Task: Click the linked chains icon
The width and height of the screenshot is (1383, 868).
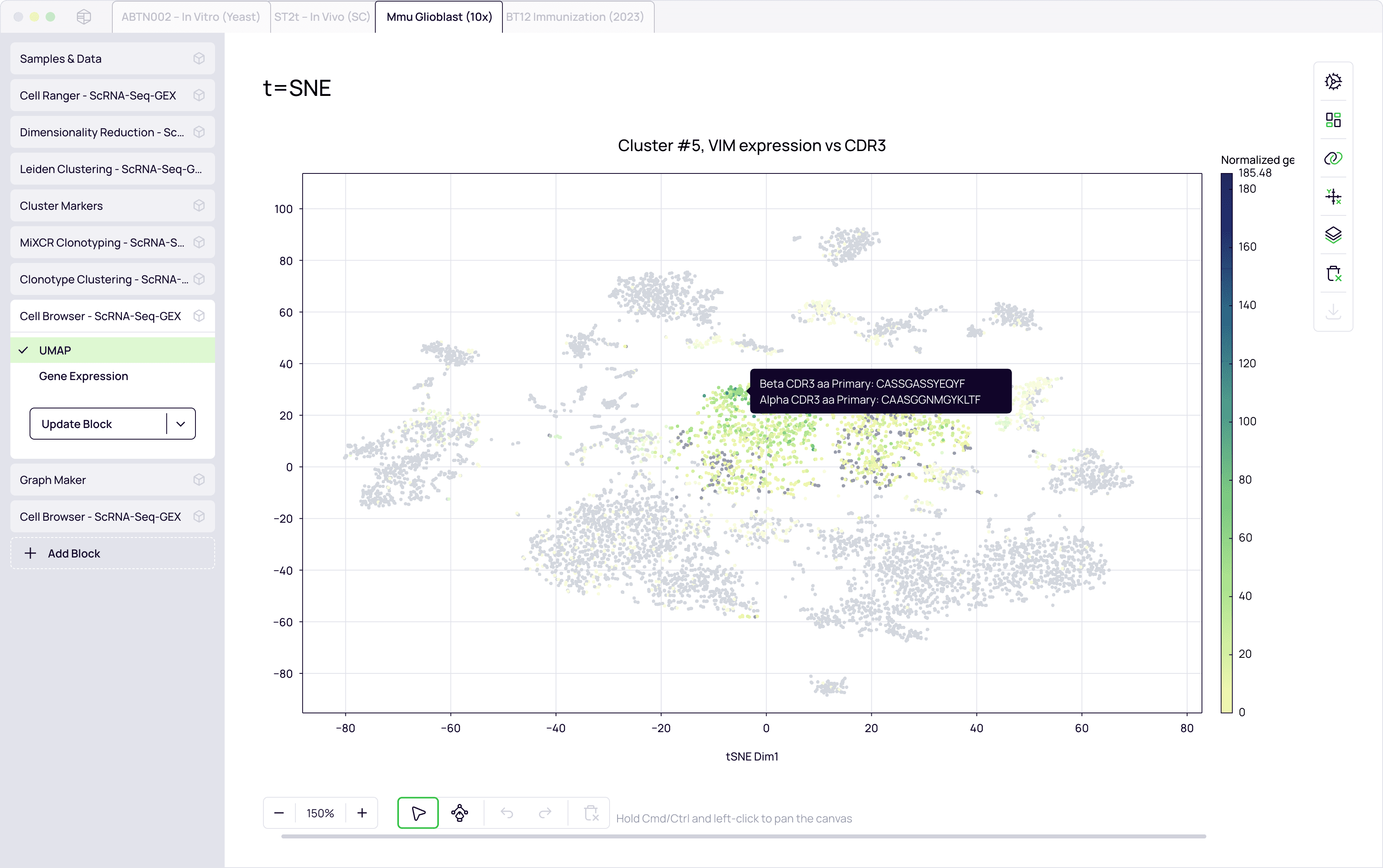Action: click(x=1333, y=158)
